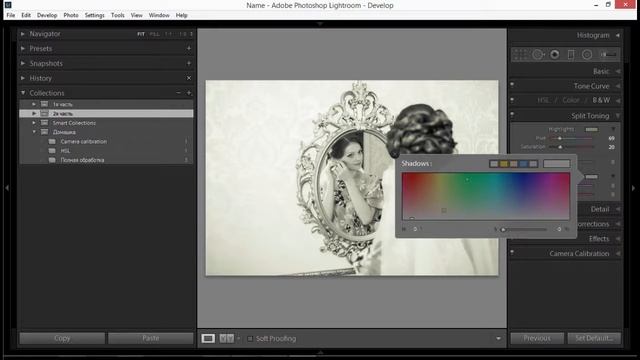The image size is (640, 360).
Task: Show the left panel via edge arrow
Action: pyautogui.click(x=7, y=188)
